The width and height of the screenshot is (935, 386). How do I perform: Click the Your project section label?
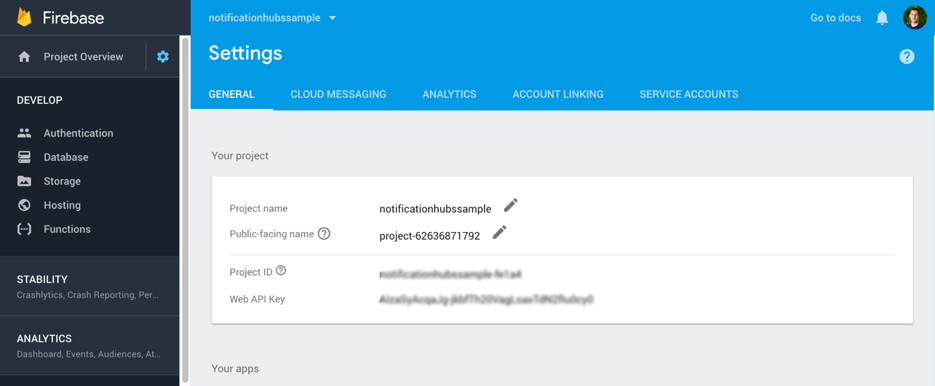pyautogui.click(x=240, y=156)
